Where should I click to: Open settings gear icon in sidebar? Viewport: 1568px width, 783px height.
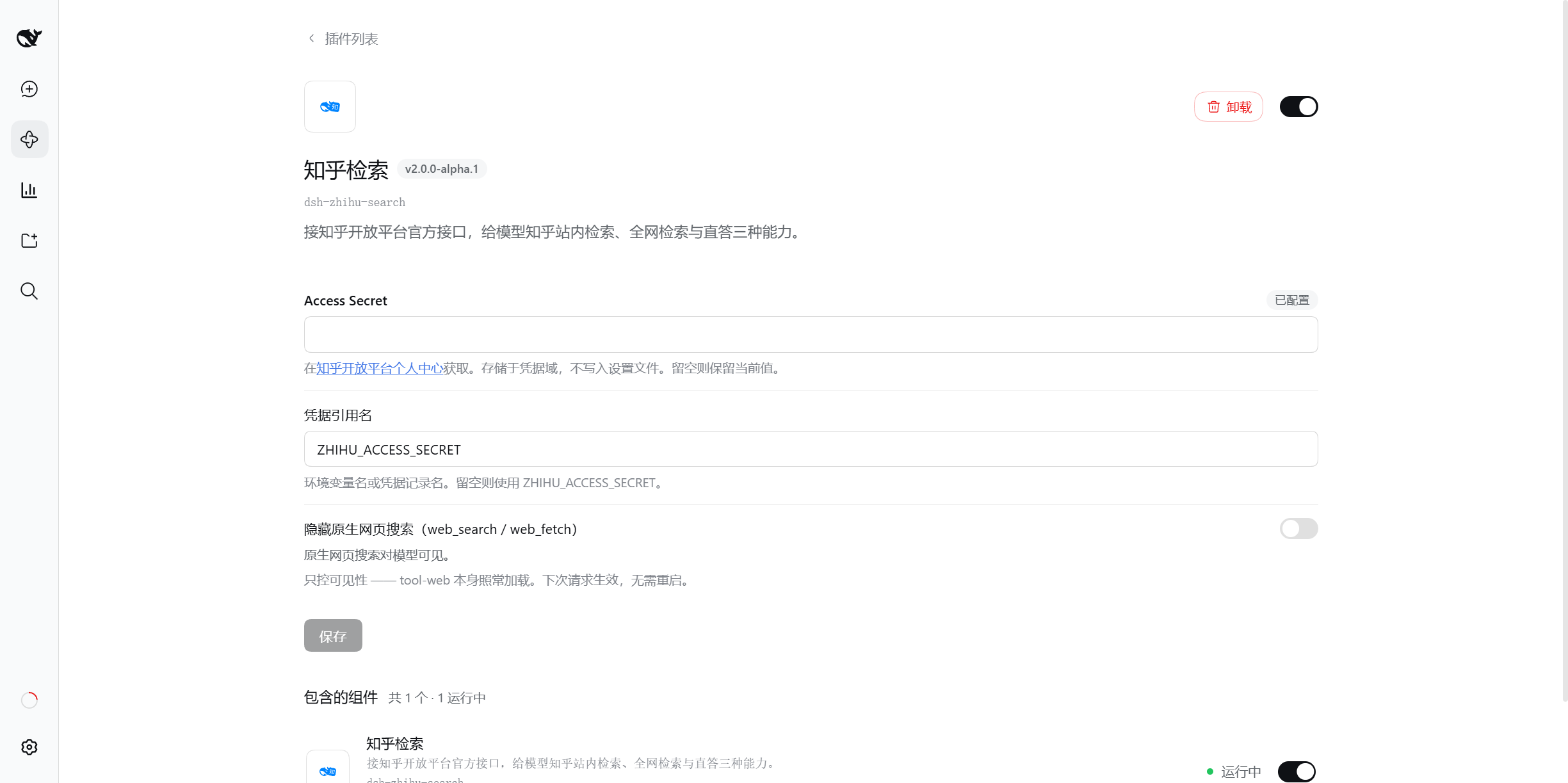29,747
